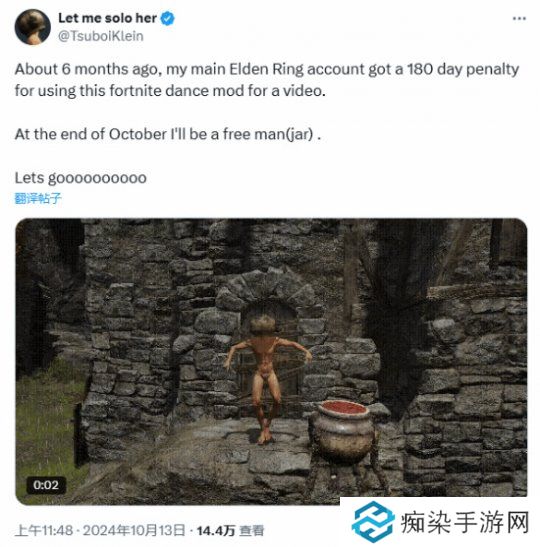This screenshot has width=540, height=547.
Task: Click the 上午11:48 timestamp
Action: [44, 531]
